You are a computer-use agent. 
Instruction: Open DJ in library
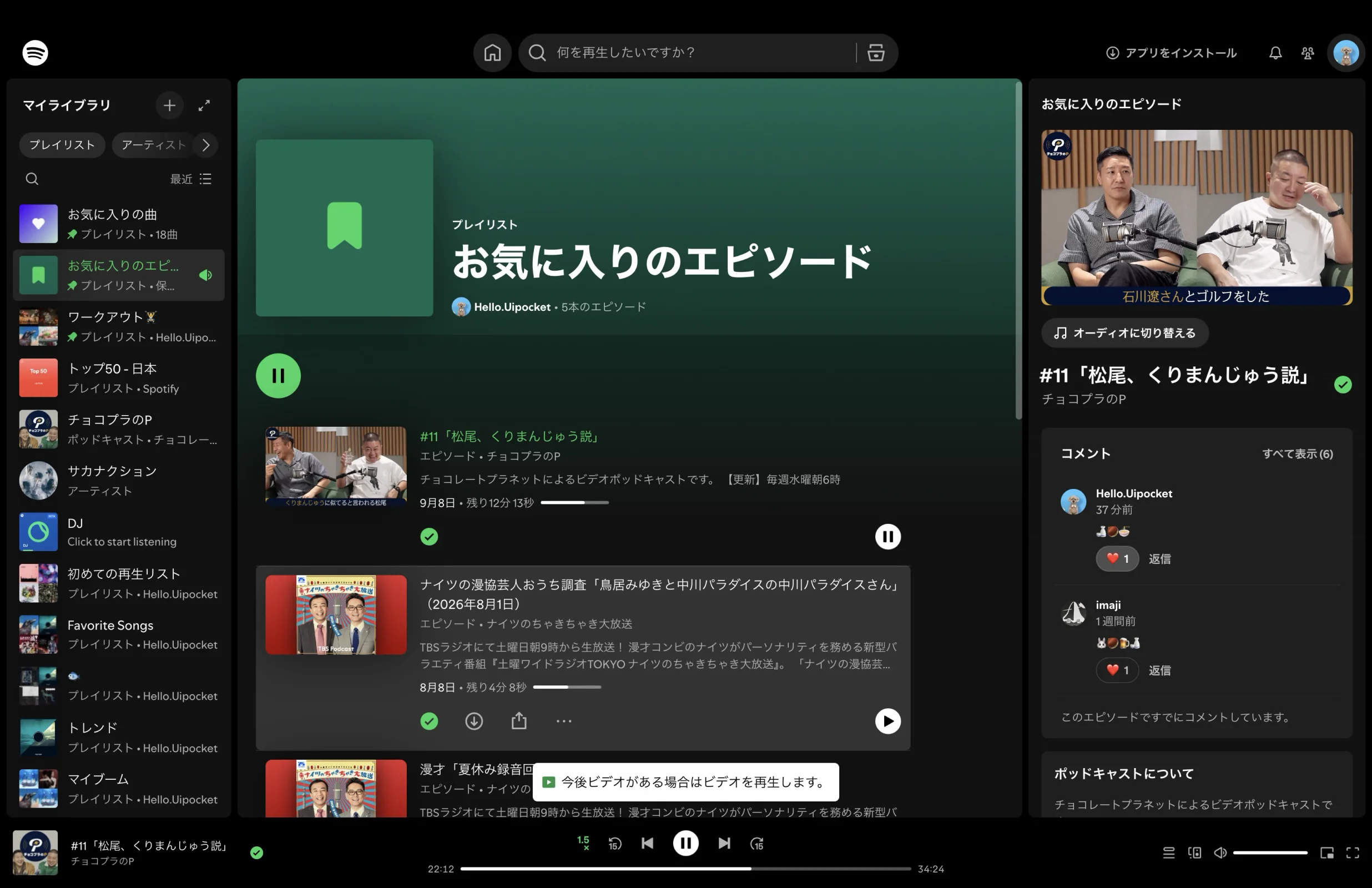(118, 532)
